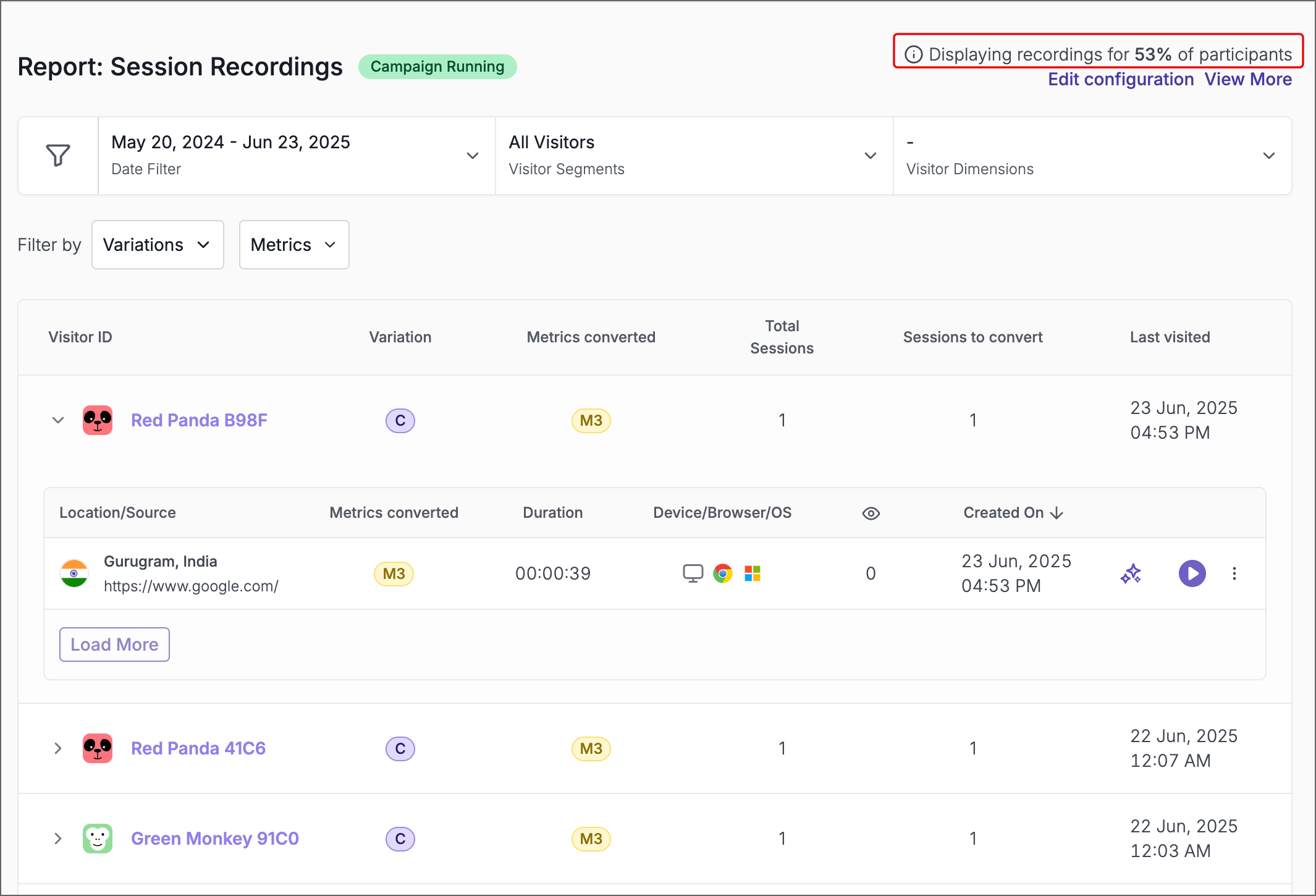Click the Sessions to convert column header
1316x896 pixels.
(973, 337)
